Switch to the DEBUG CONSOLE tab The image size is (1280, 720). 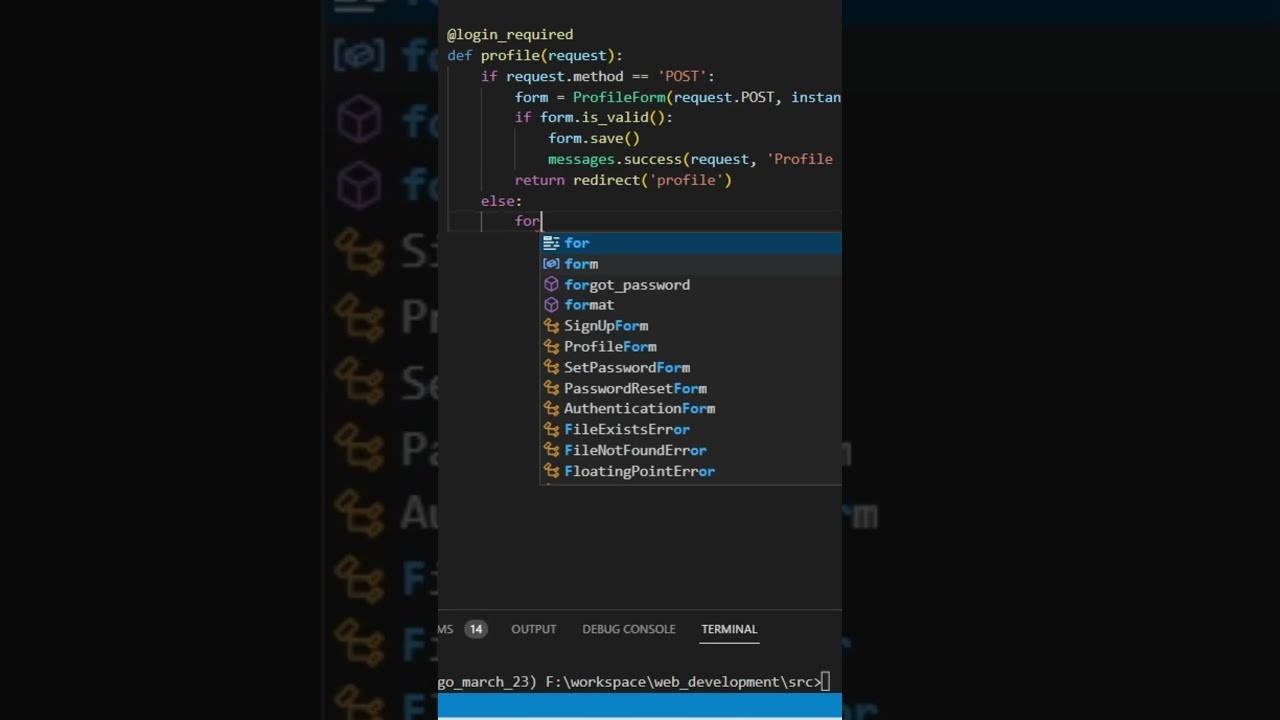pyautogui.click(x=629, y=629)
